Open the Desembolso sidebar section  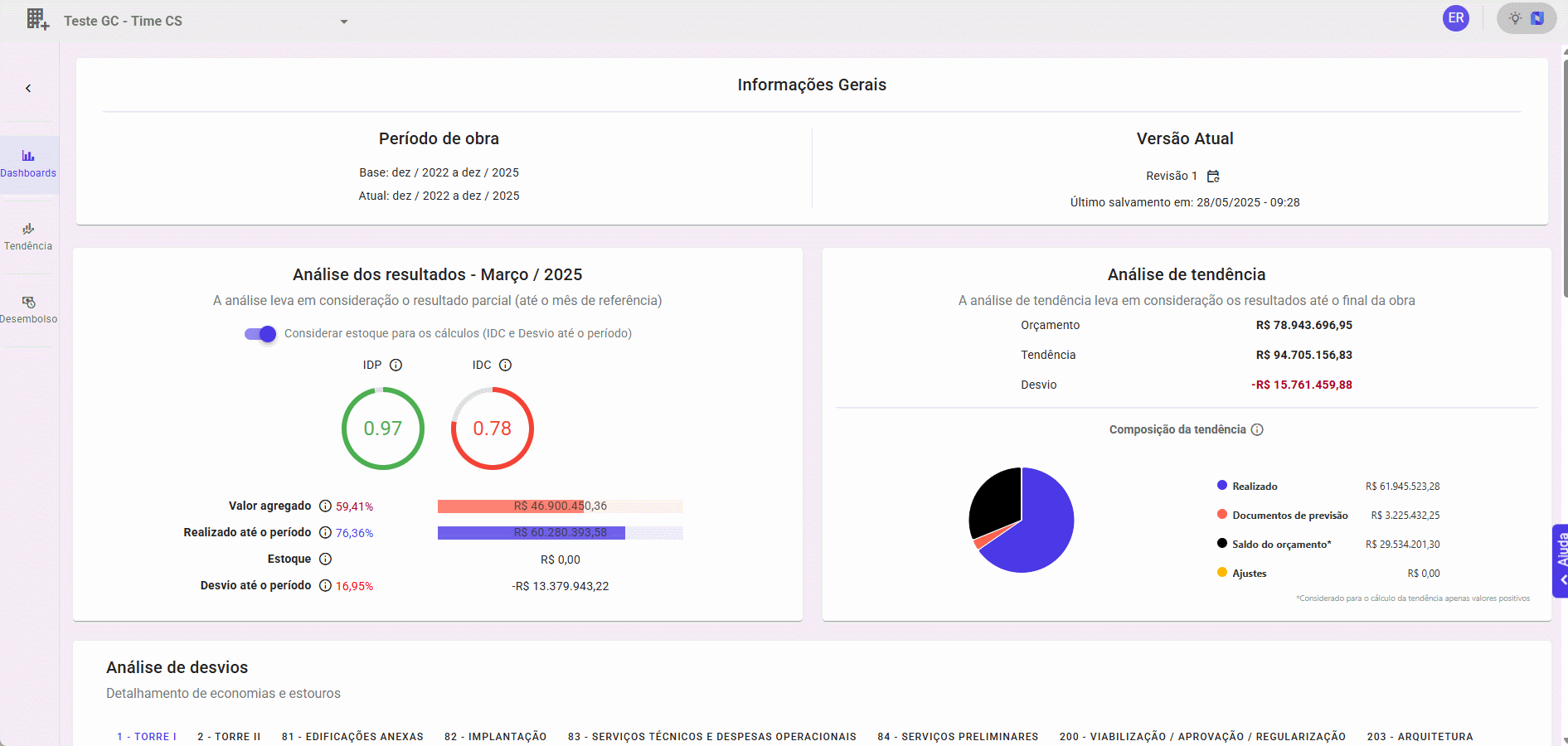pyautogui.click(x=28, y=309)
